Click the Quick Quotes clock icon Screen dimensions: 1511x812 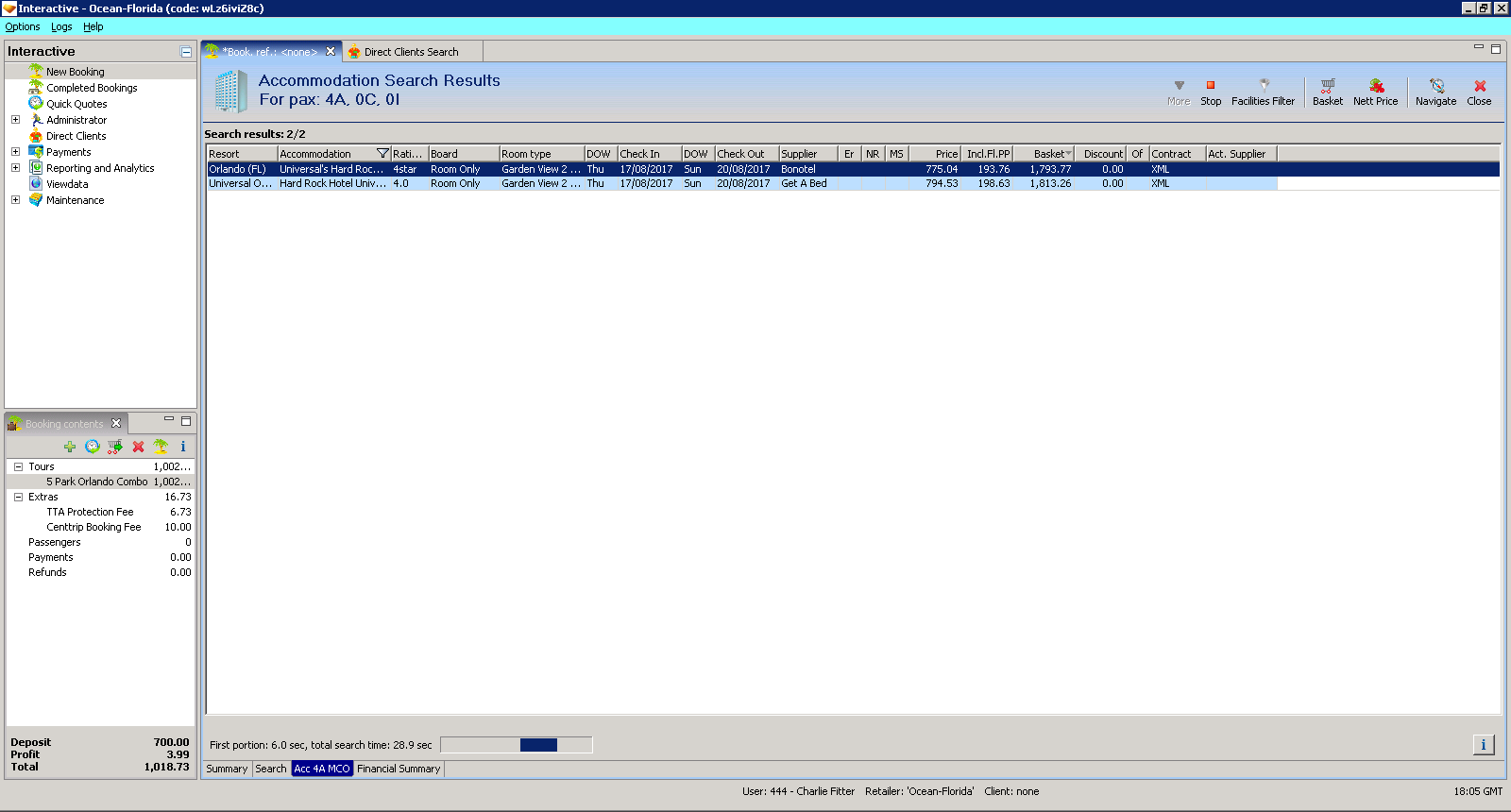click(36, 103)
